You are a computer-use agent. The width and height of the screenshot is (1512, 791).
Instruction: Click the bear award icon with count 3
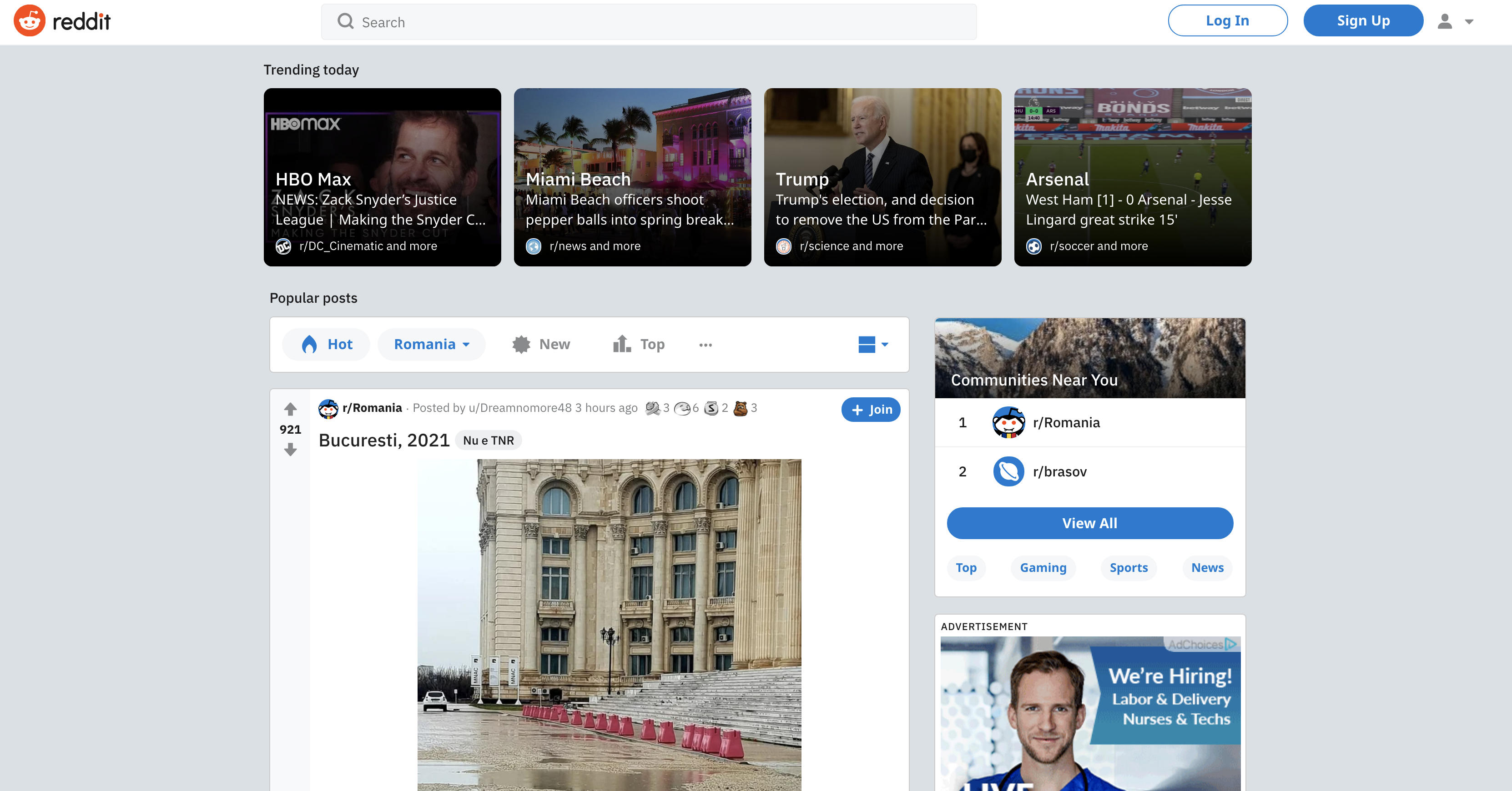tap(741, 408)
